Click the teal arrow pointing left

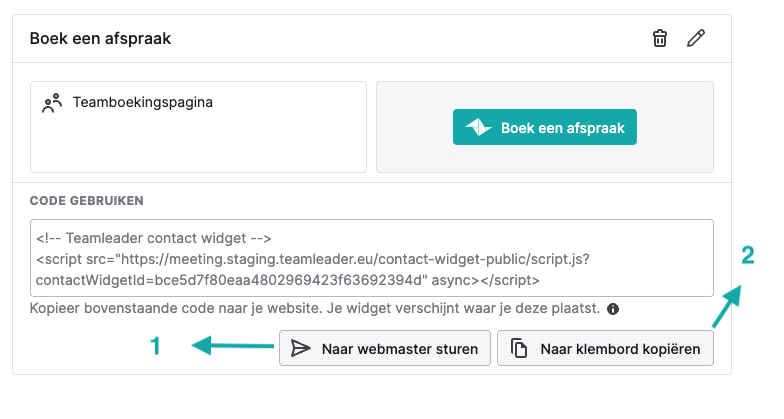click(232, 346)
